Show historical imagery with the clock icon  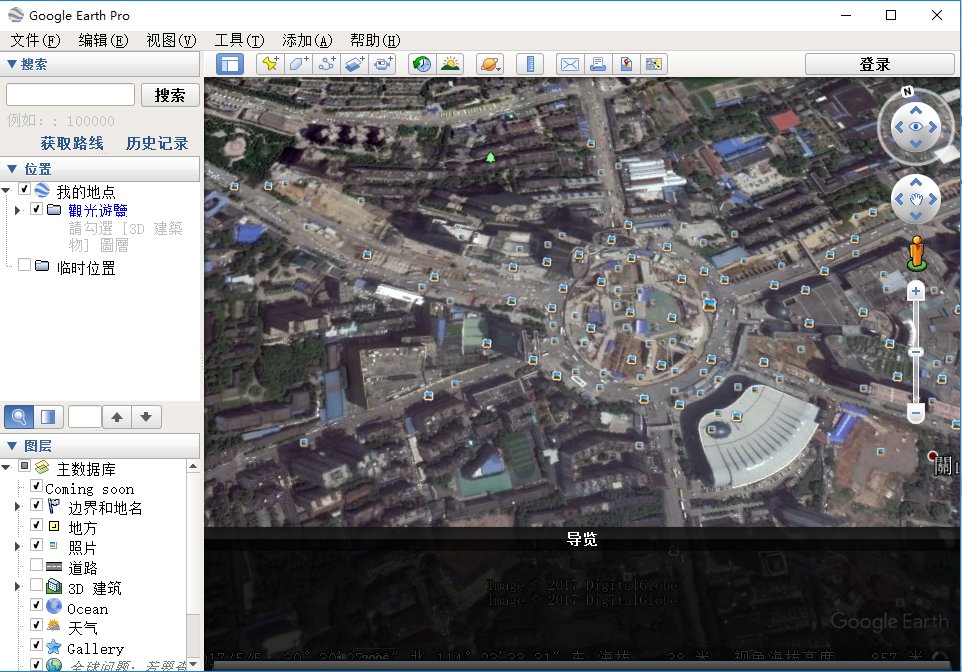(x=420, y=63)
